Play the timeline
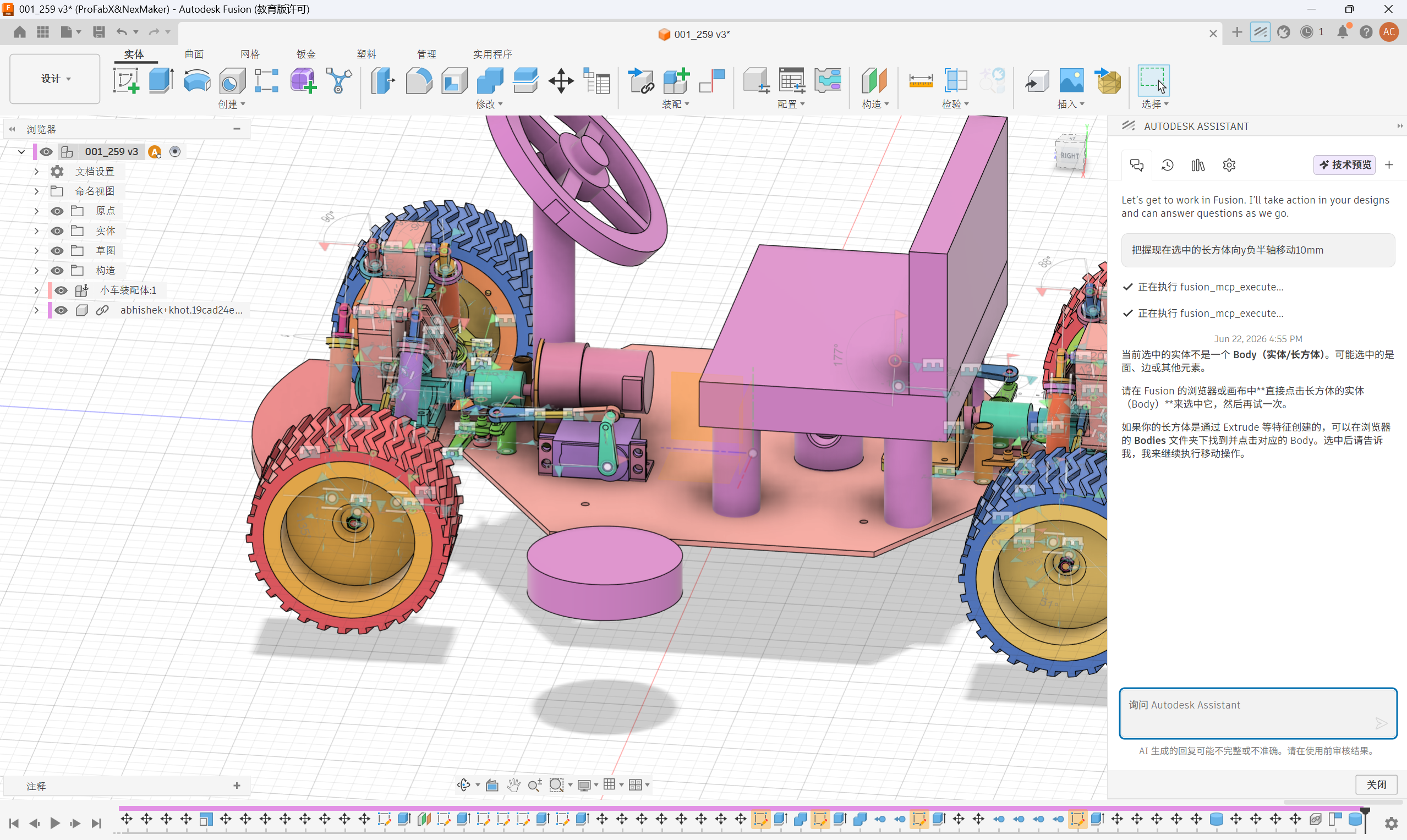The height and width of the screenshot is (840, 1407). pos(55,823)
